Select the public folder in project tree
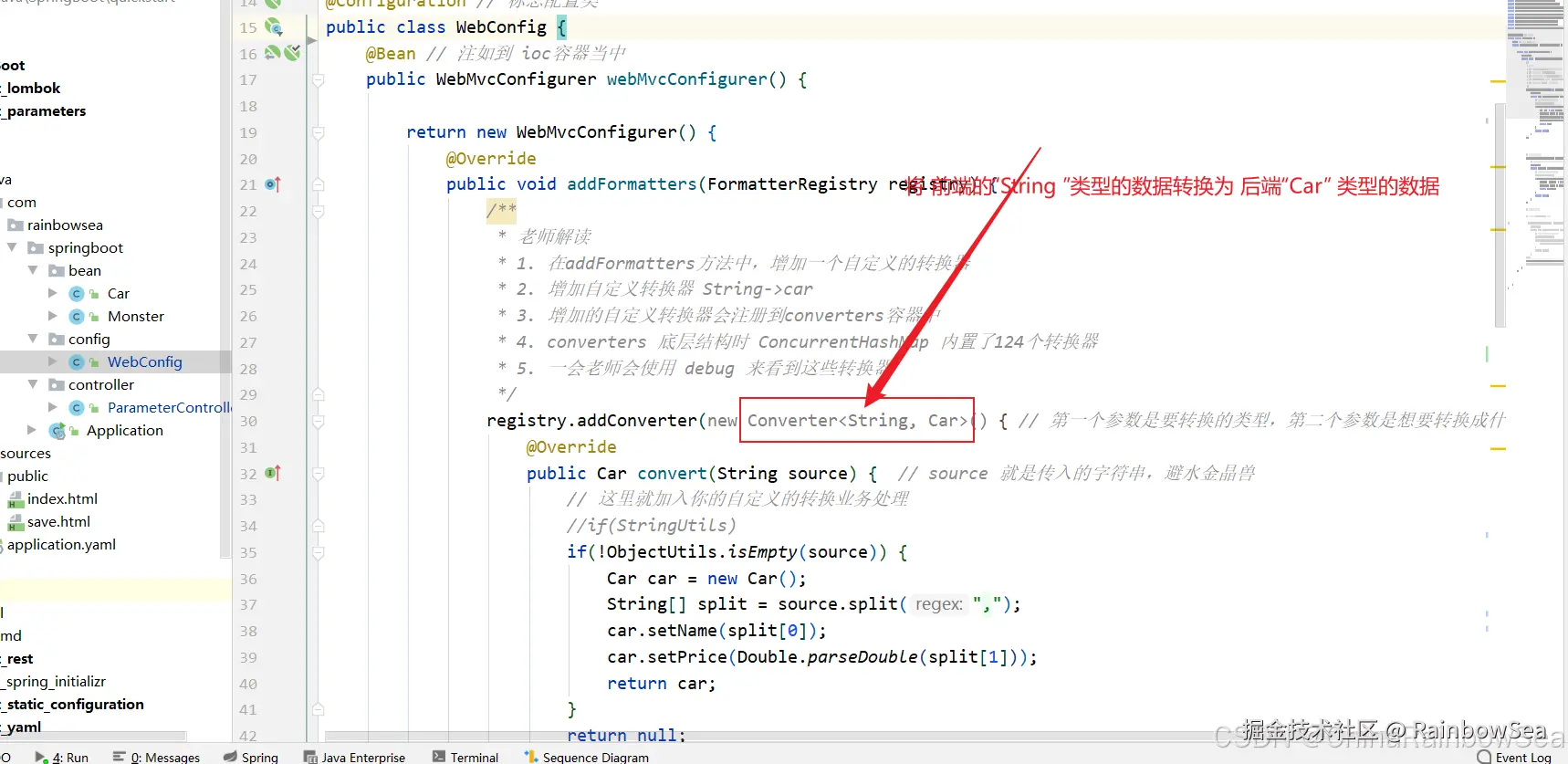 (27, 476)
